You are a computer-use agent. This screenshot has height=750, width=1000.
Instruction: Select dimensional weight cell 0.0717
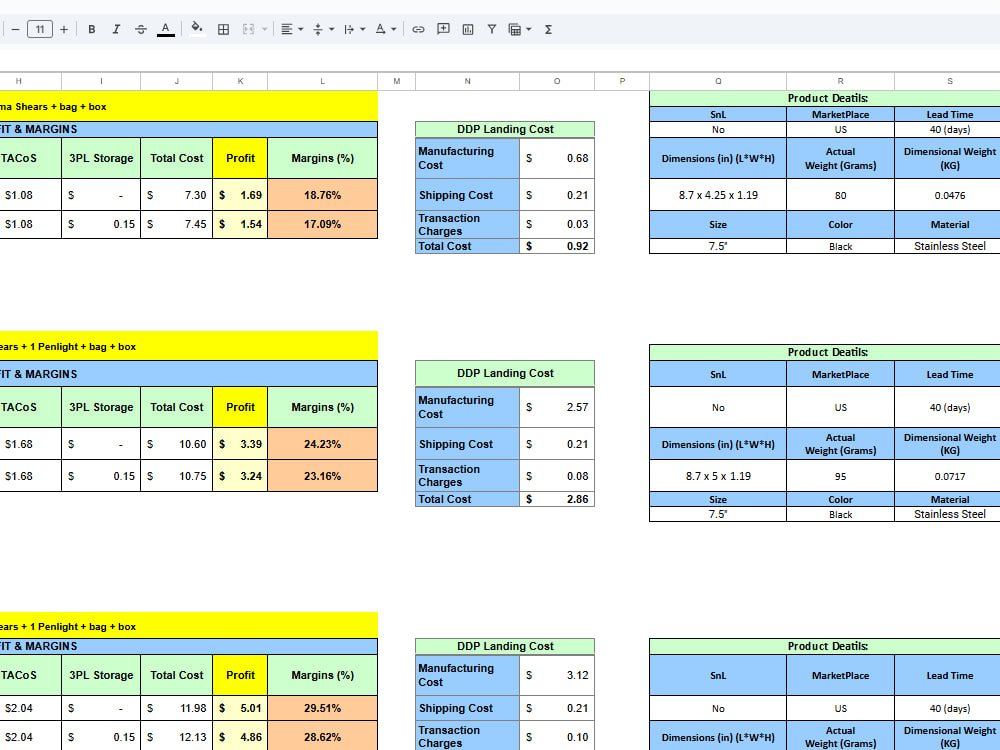[948, 476]
